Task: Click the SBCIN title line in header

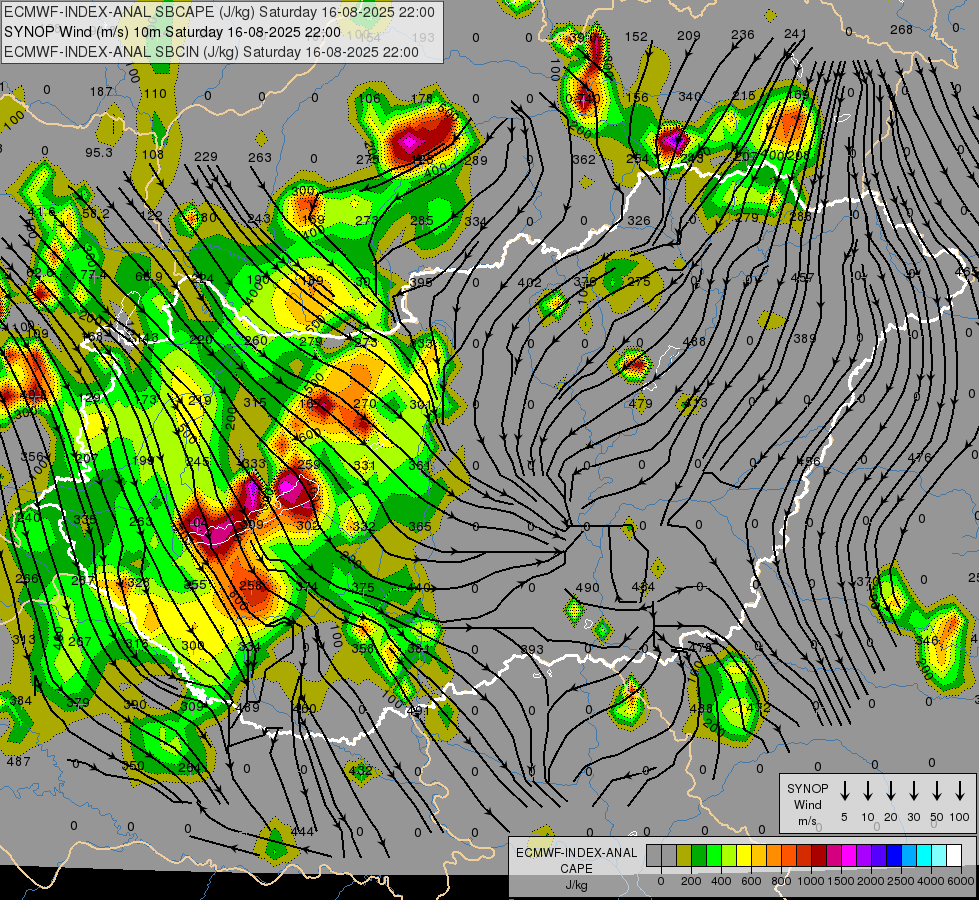Action: point(211,52)
